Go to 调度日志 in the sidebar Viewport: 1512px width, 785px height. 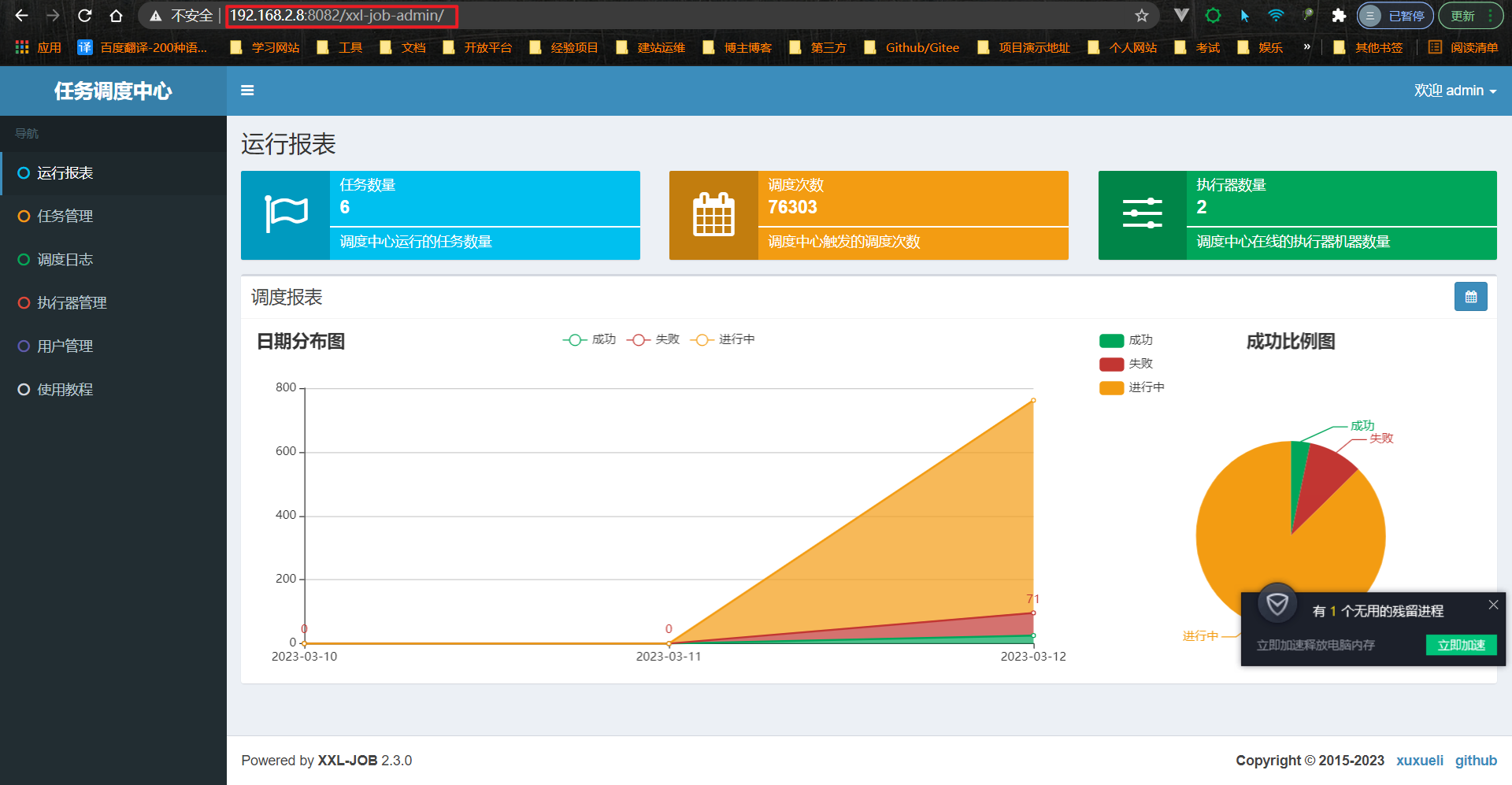tap(65, 259)
